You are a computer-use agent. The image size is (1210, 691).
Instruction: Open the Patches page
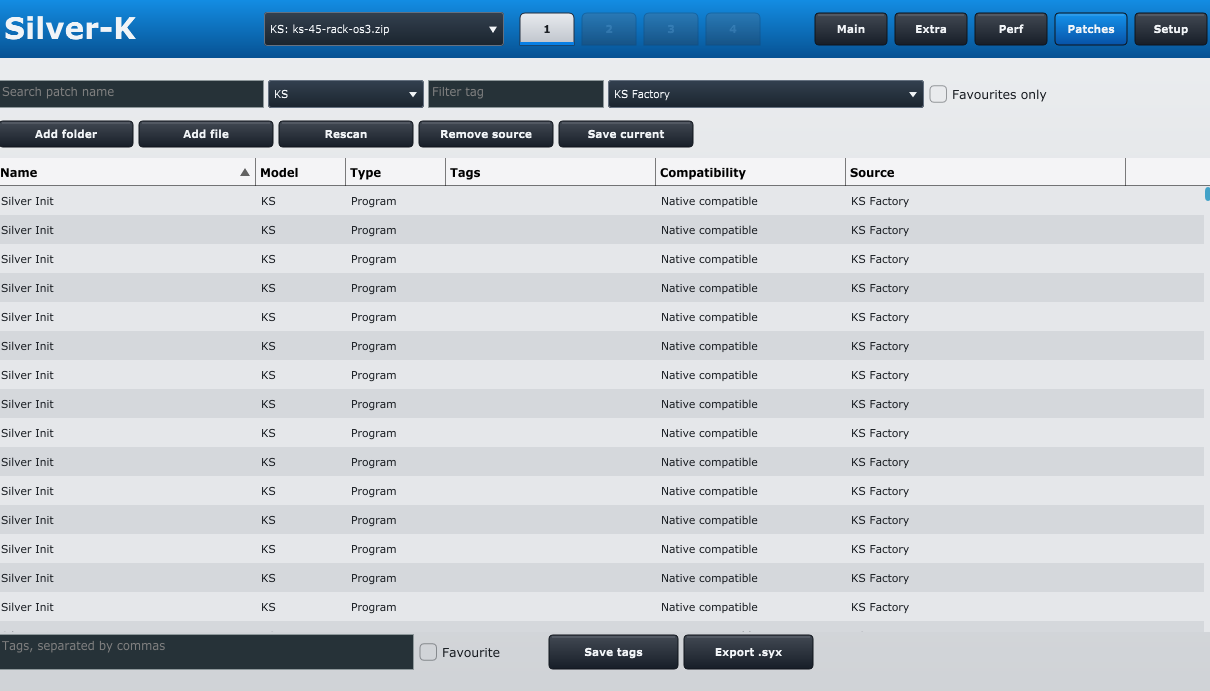coord(1091,29)
